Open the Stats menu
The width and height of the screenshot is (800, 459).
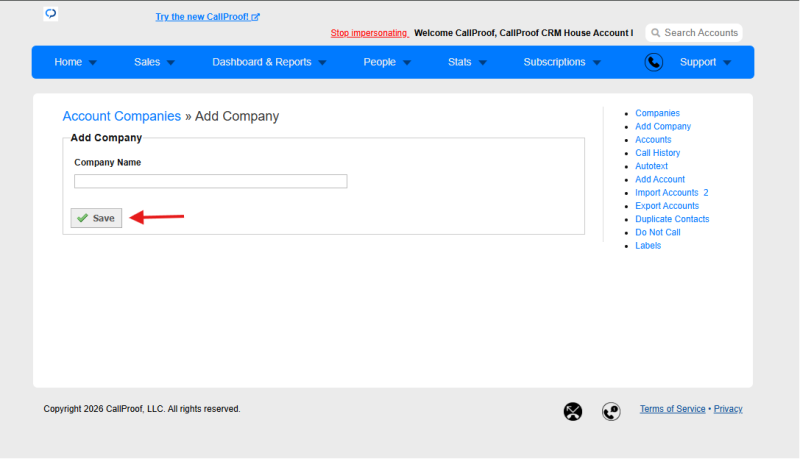[x=460, y=62]
